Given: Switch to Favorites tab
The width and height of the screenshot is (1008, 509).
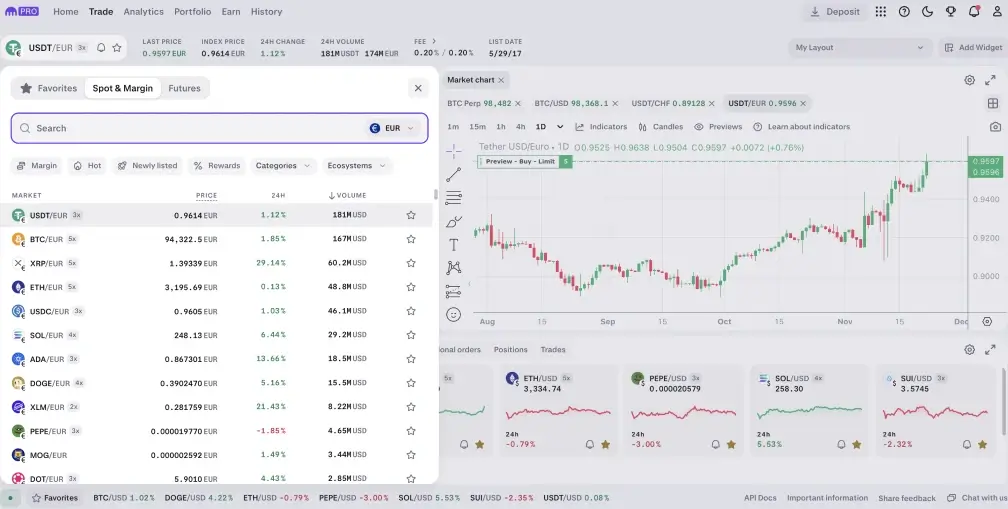Looking at the screenshot, I should pos(48,88).
